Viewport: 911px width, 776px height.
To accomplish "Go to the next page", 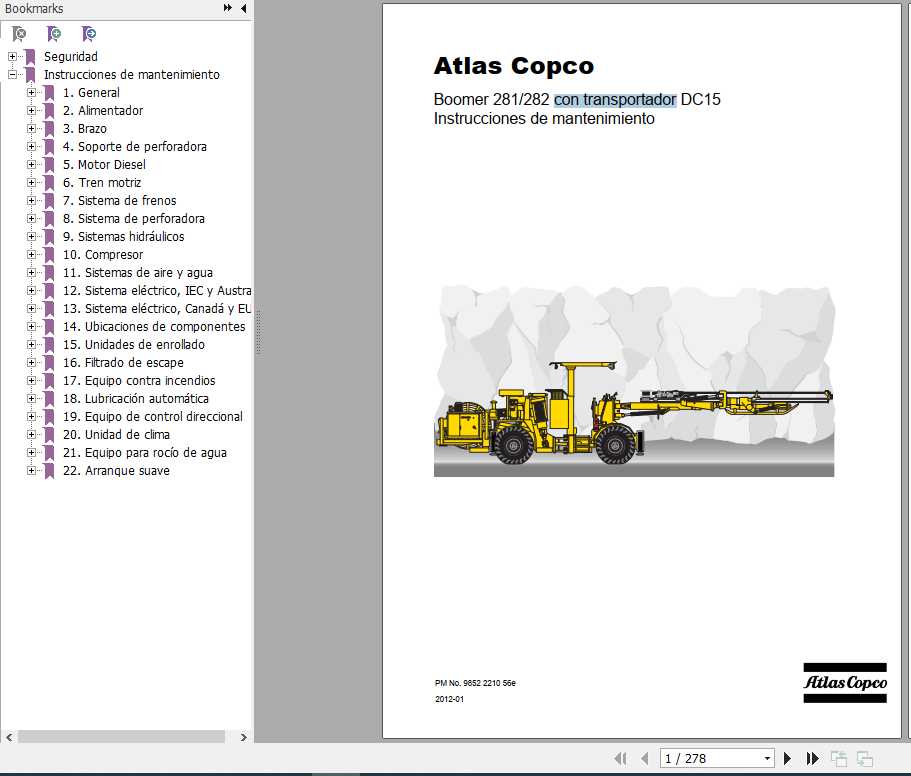I will (787, 758).
